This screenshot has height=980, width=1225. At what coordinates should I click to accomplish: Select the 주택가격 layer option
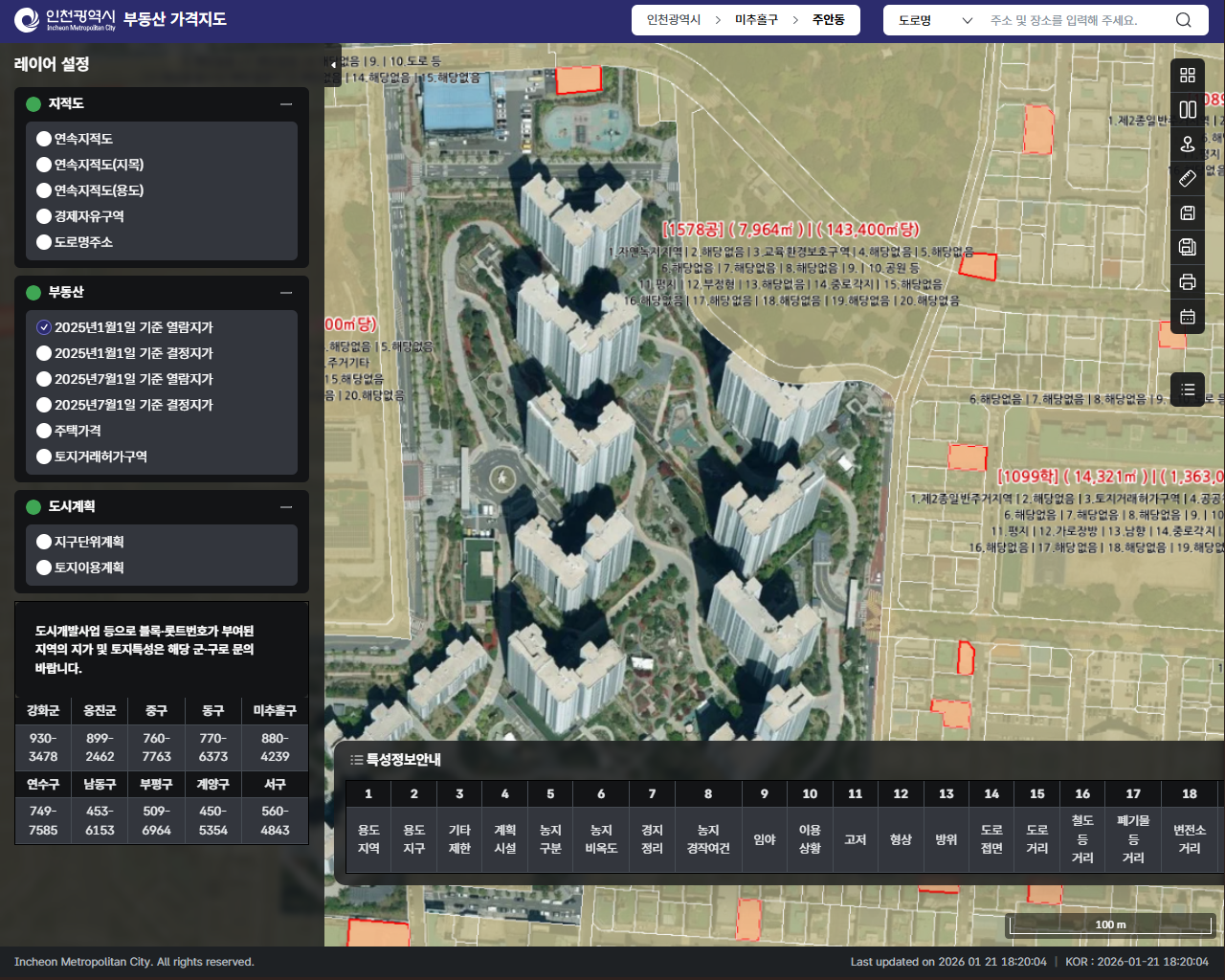(44, 431)
